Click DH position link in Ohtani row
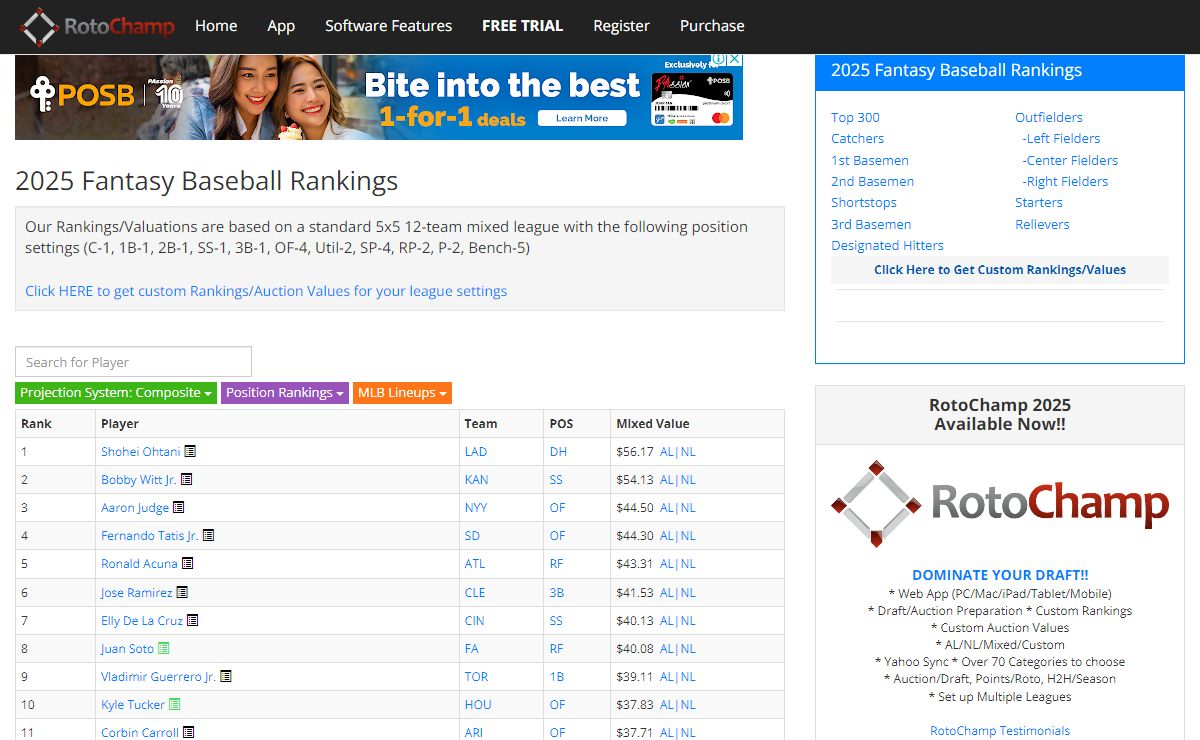 tap(558, 452)
